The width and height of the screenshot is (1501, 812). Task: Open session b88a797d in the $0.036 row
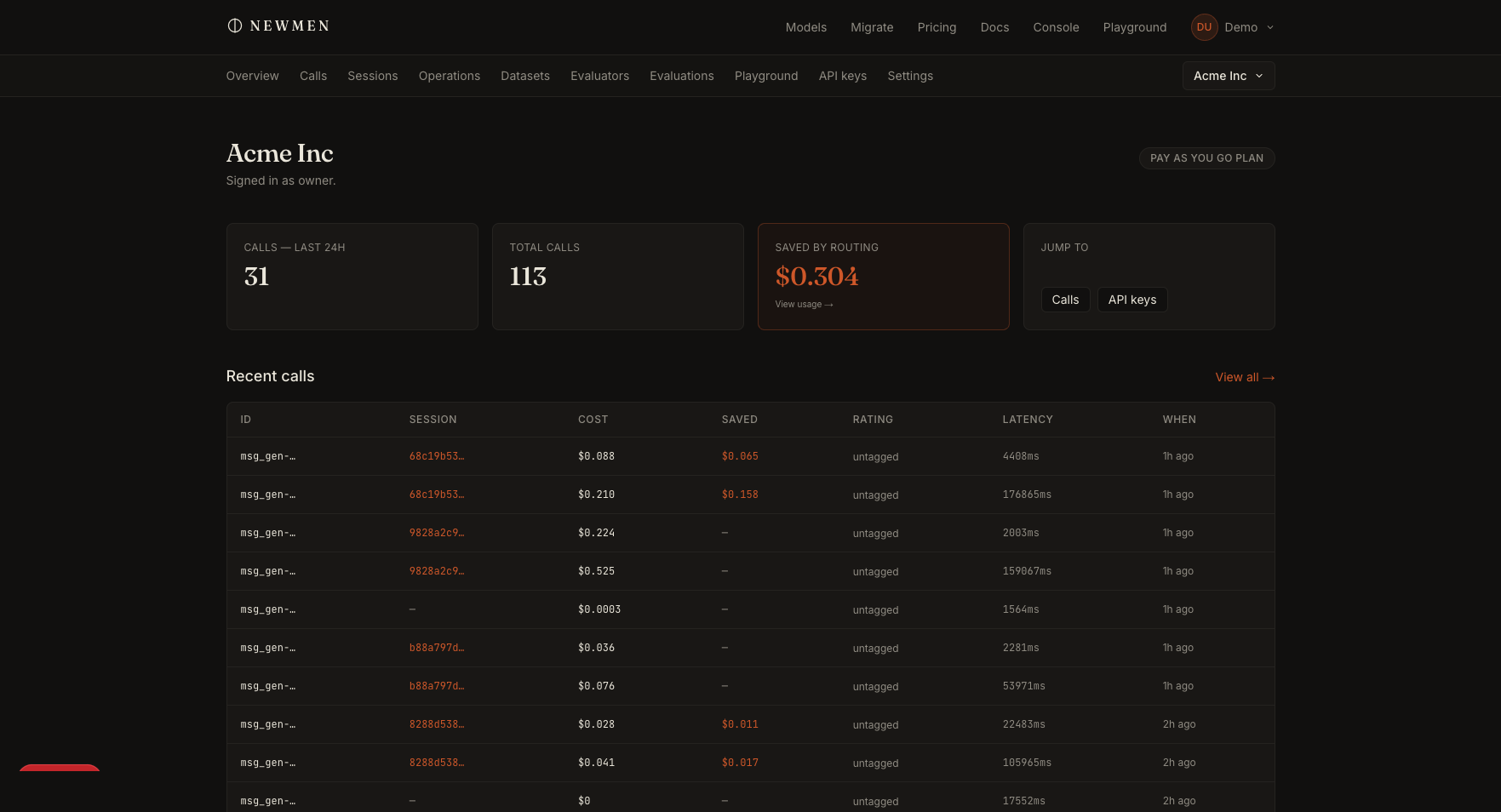437,648
